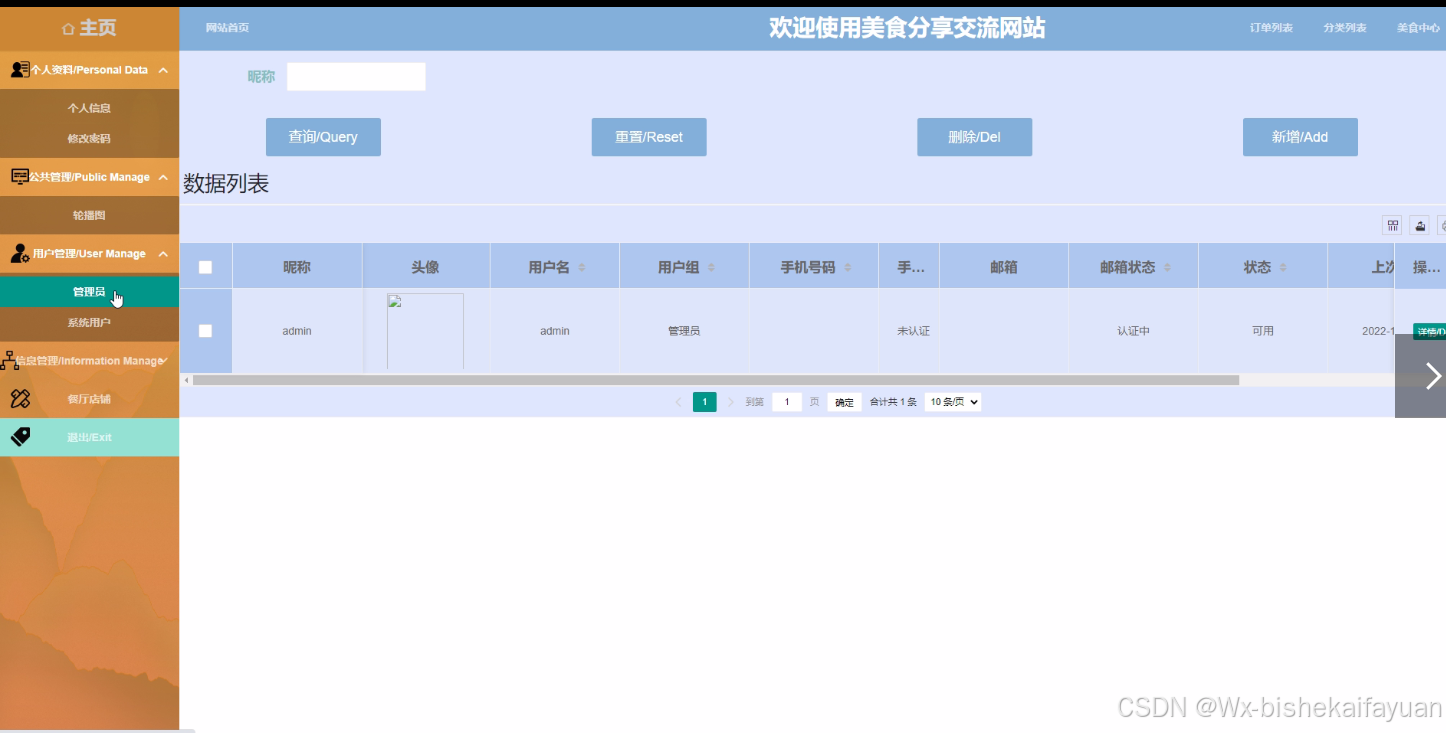
Task: Click the 查询/Query button
Action: tap(323, 137)
